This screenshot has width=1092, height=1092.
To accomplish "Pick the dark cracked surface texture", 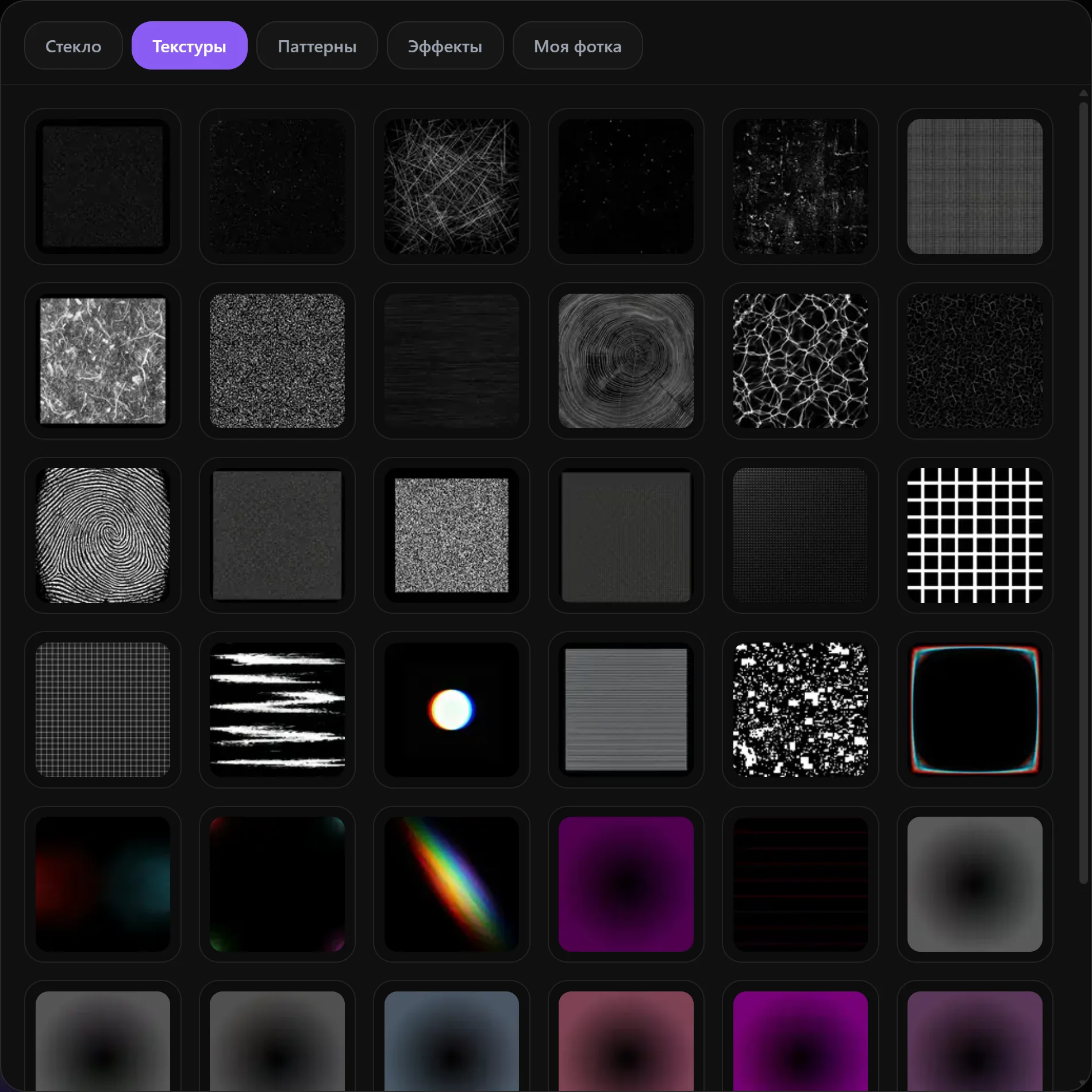I will (x=974, y=361).
